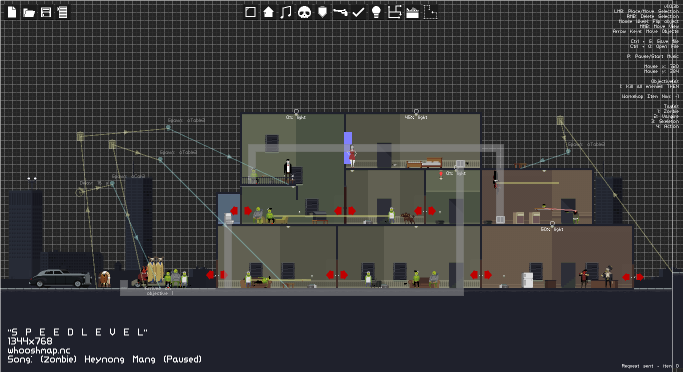
Task: Open the clapperboard cutscene tool
Action: coord(412,13)
